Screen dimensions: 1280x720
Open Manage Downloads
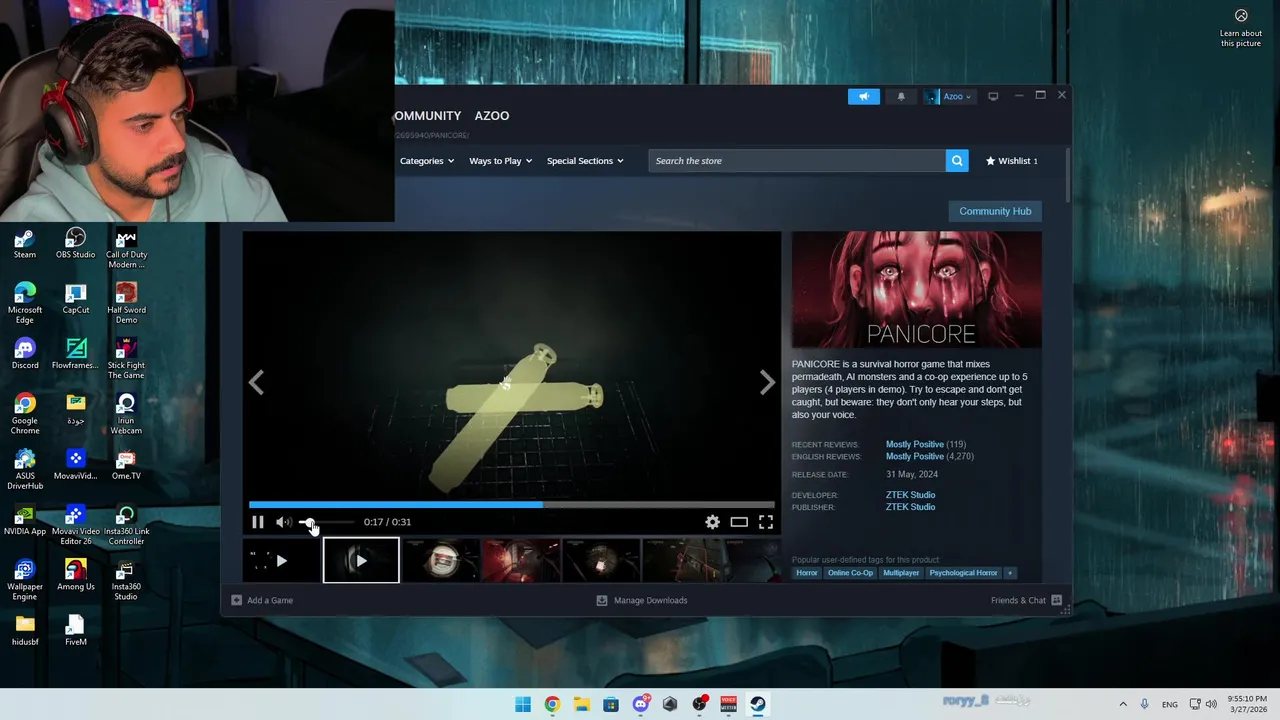coord(642,600)
